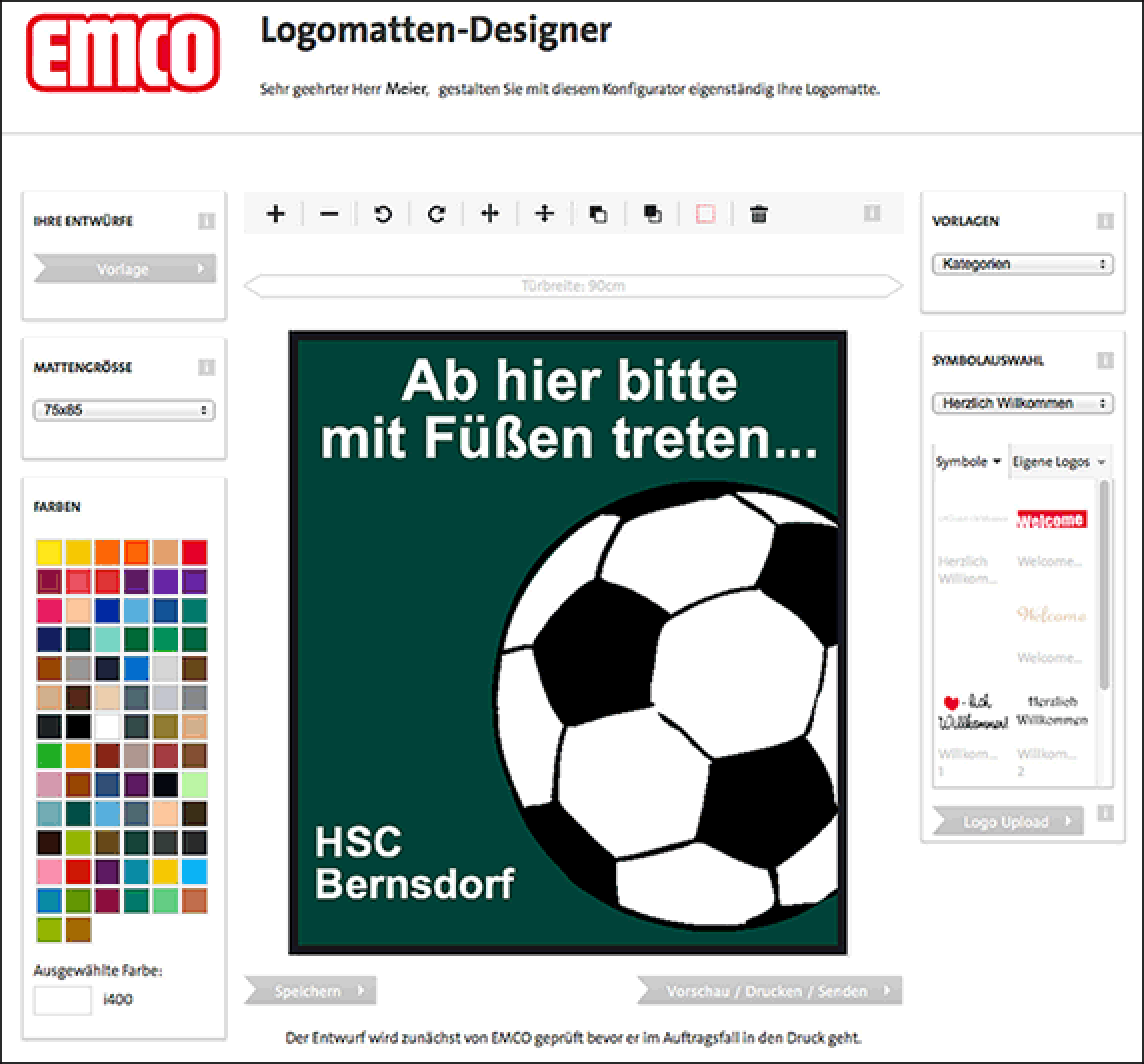Click the 'Willkom... 1' symbol label
Image resolution: width=1144 pixels, height=1064 pixels.
tap(967, 761)
